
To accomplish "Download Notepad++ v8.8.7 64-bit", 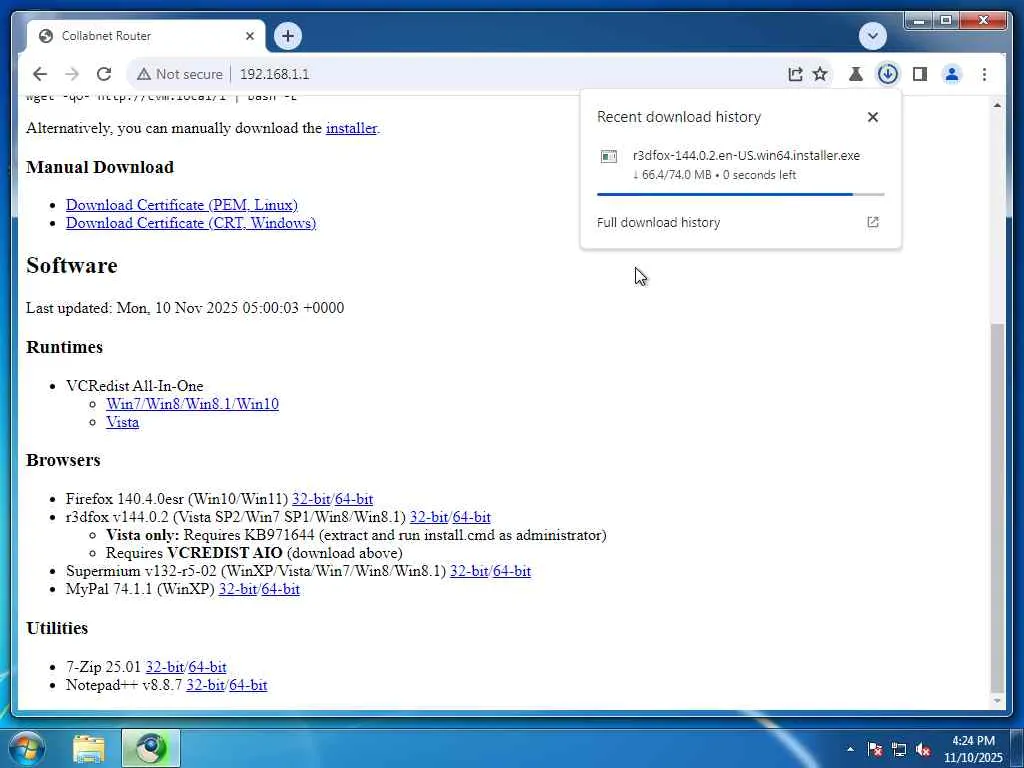I will pos(248,685).
